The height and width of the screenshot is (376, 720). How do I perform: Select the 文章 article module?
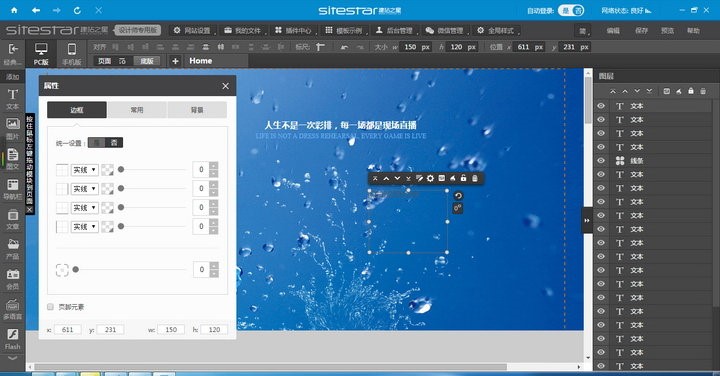pos(12,219)
